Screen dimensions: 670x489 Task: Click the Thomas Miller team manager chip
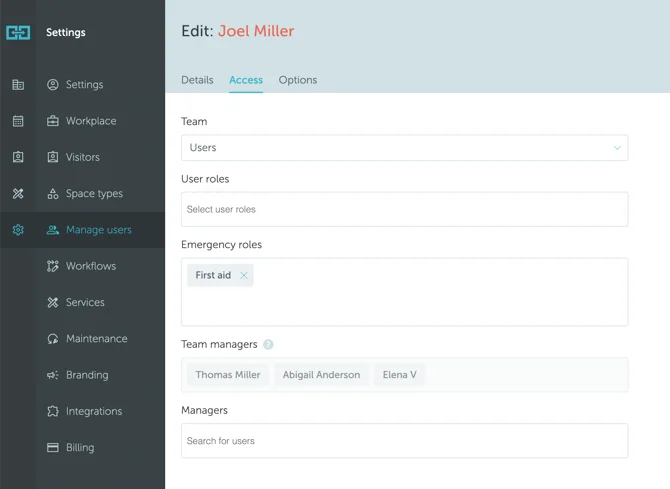[228, 375]
